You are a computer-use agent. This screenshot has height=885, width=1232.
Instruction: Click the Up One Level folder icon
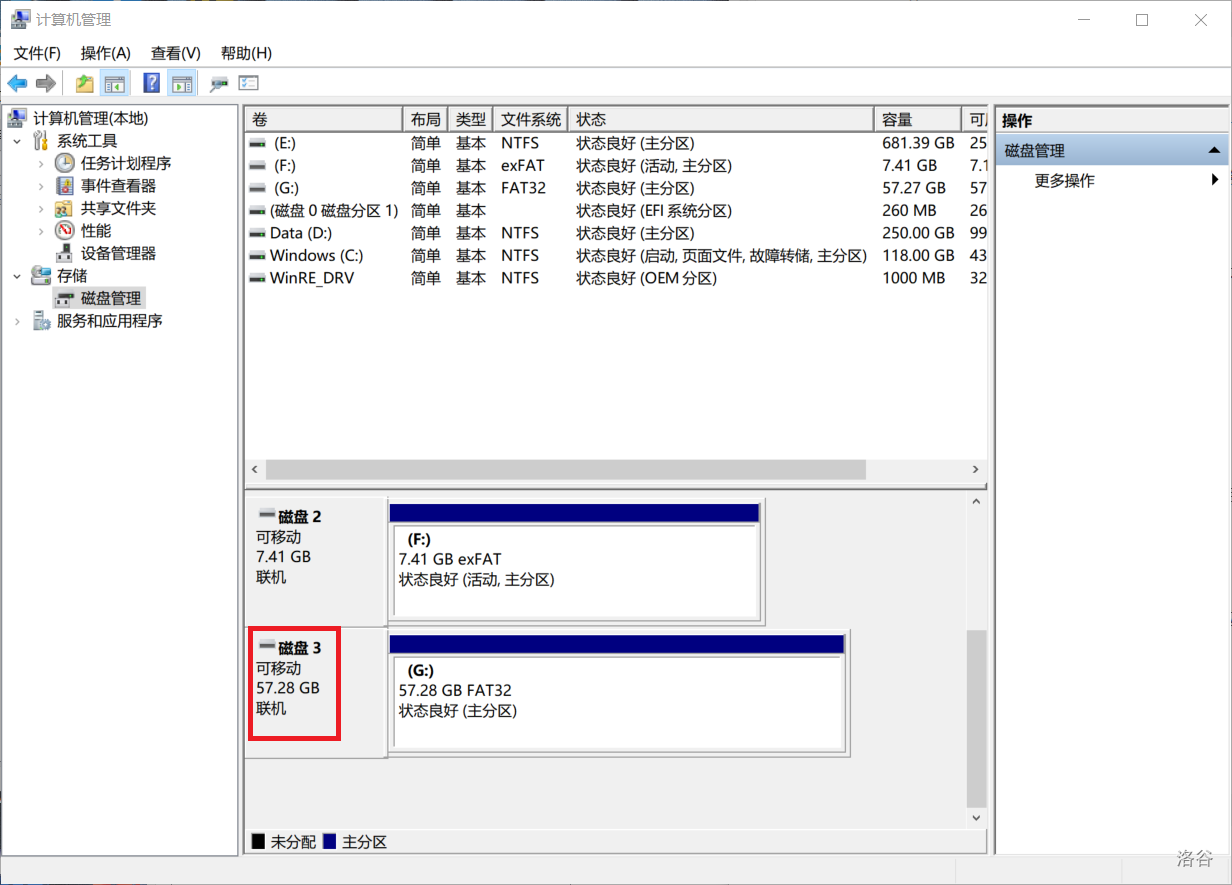(85, 83)
